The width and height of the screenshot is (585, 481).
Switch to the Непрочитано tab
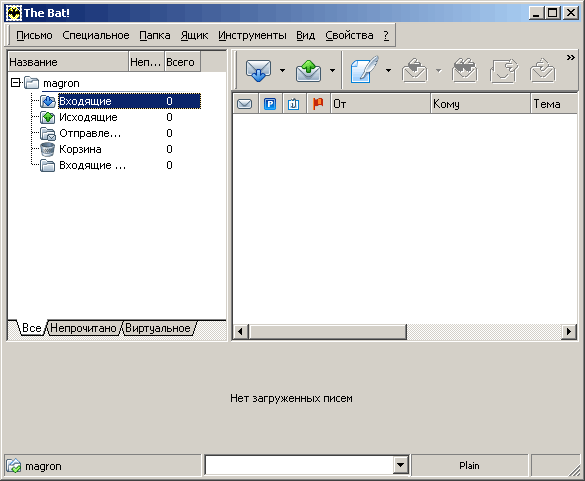point(84,328)
